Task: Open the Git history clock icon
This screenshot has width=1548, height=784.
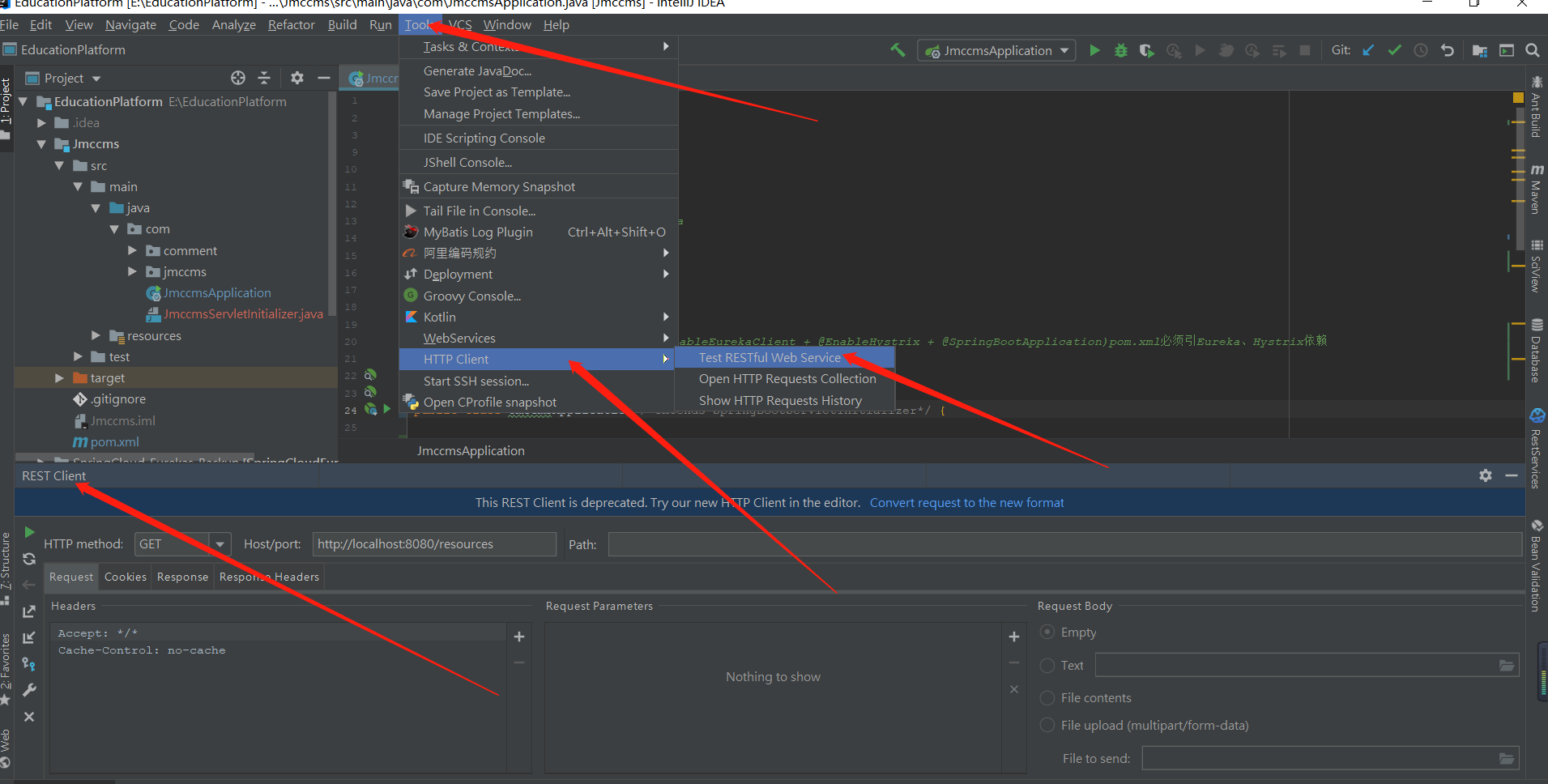Action: click(1421, 50)
